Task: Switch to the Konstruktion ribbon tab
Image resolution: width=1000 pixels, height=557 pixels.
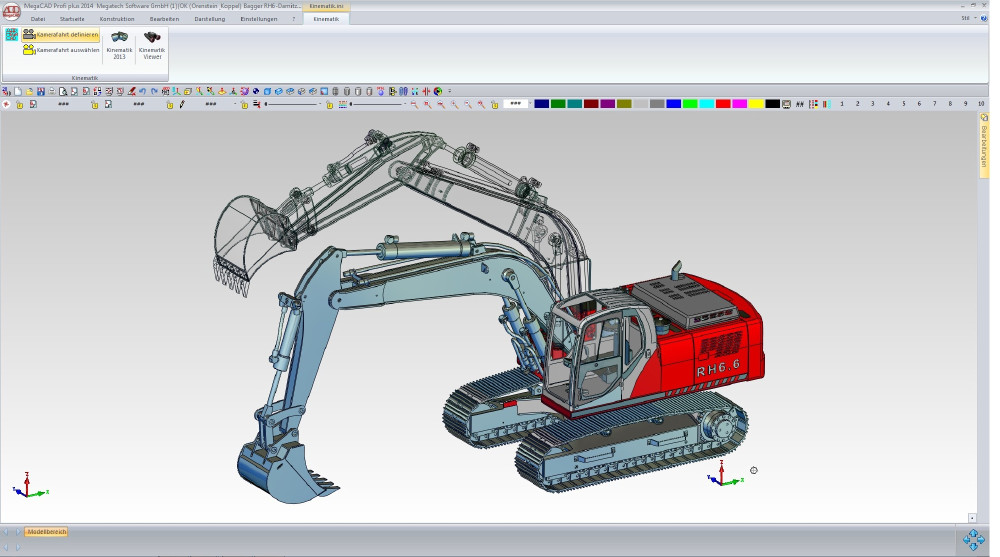Action: (117, 19)
